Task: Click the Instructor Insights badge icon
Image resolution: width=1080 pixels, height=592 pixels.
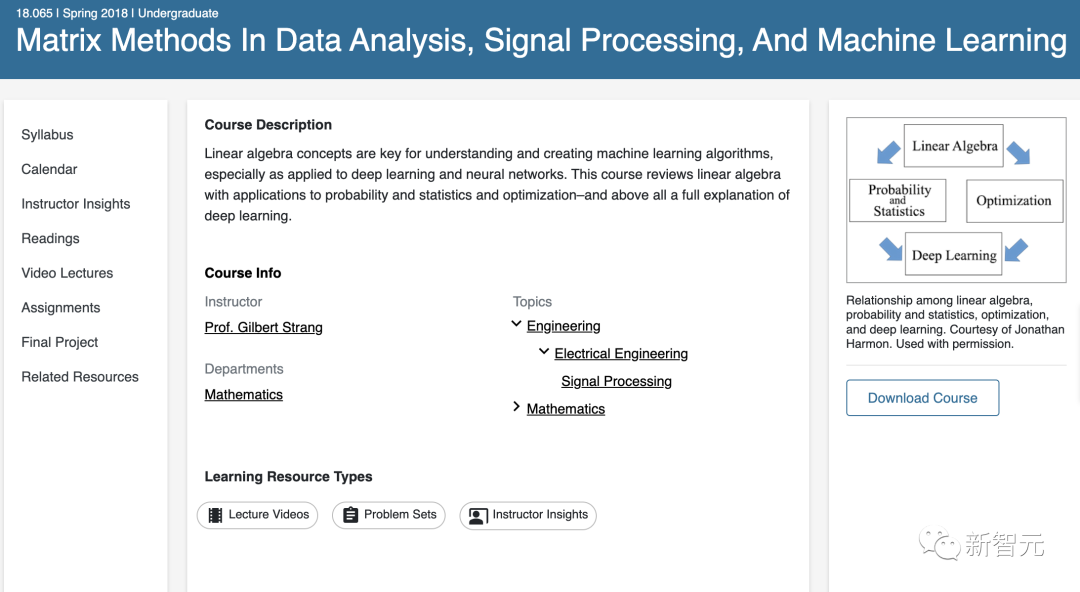Action: (478, 516)
